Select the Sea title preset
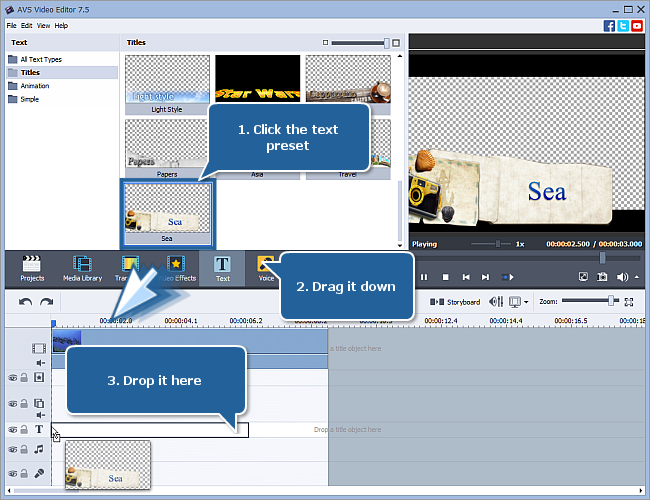 point(167,214)
